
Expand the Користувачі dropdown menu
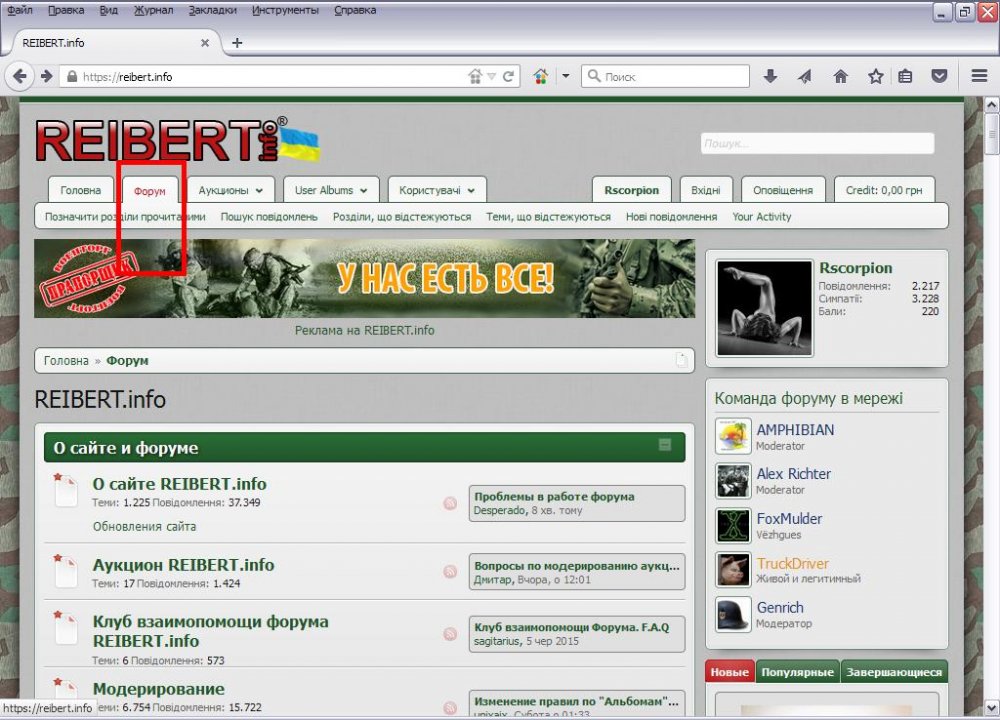pyautogui.click(x=437, y=190)
